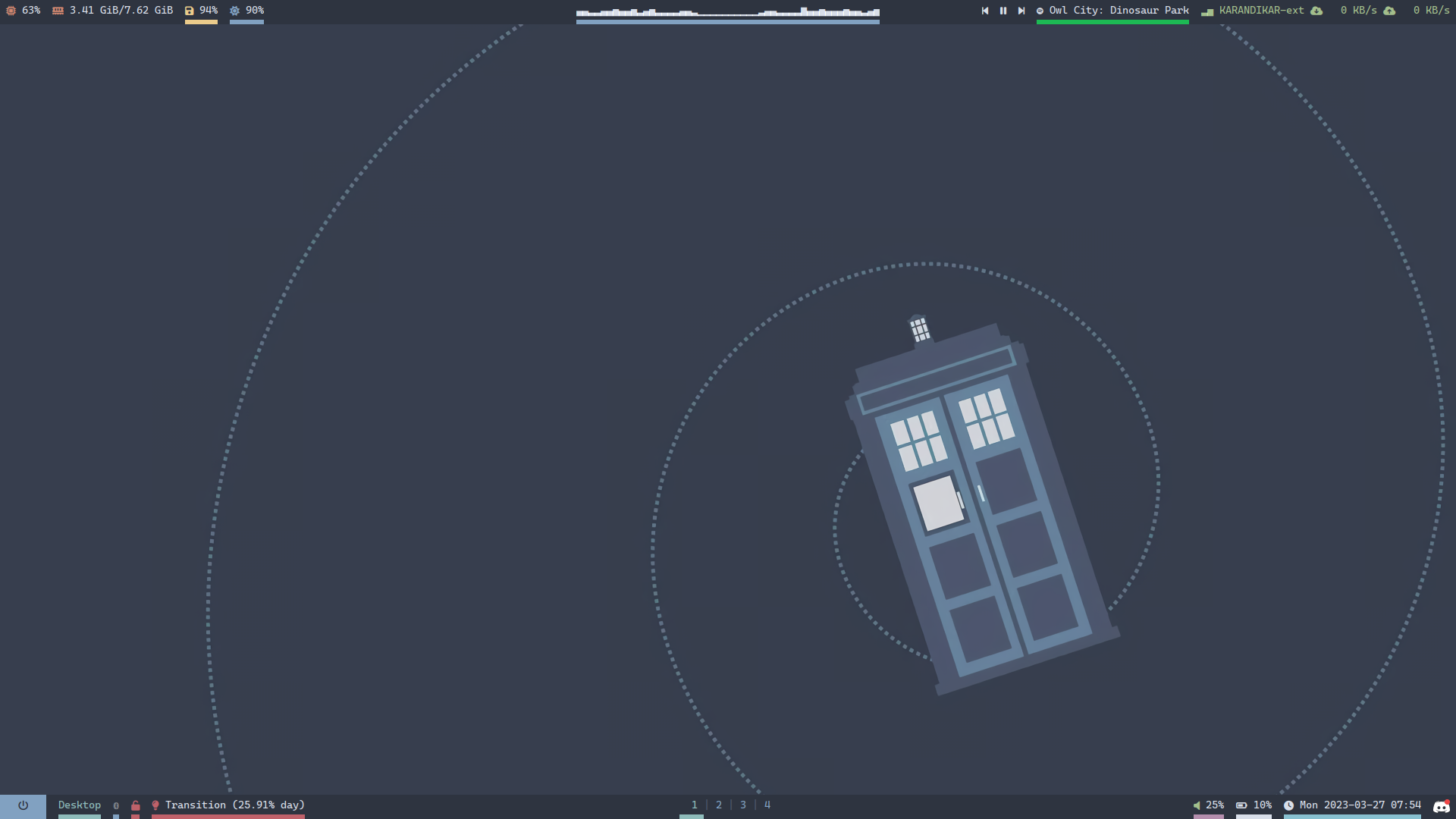
Task: Click the battery icon
Action: [x=1241, y=805]
